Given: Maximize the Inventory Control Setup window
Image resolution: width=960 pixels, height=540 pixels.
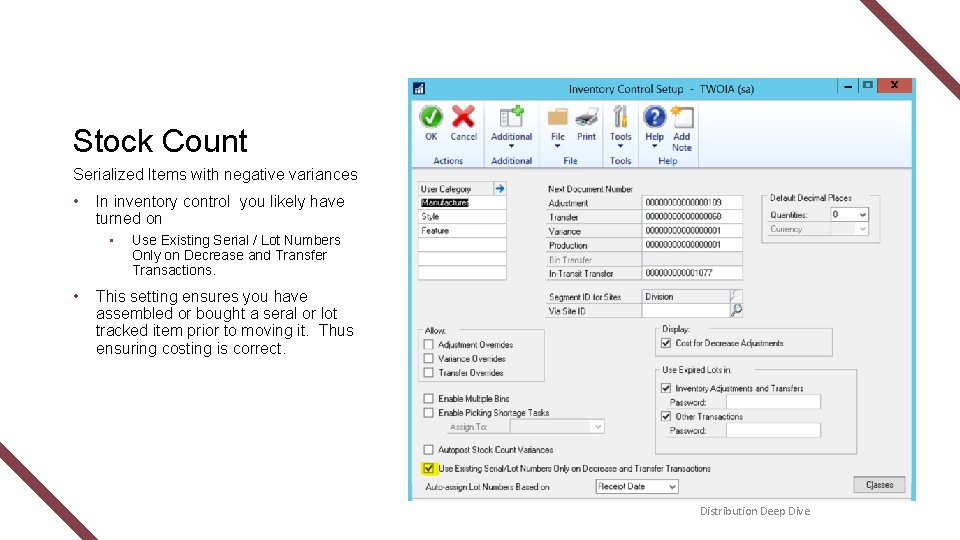Looking at the screenshot, I should click(868, 85).
